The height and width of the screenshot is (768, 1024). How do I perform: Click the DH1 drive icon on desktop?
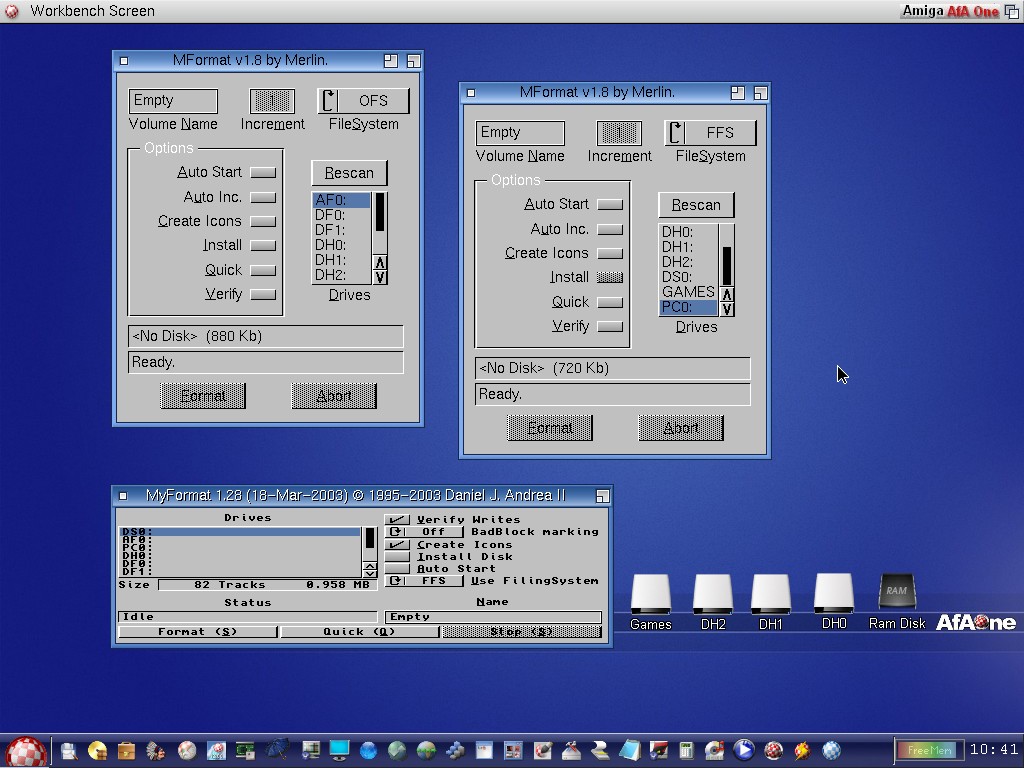771,596
